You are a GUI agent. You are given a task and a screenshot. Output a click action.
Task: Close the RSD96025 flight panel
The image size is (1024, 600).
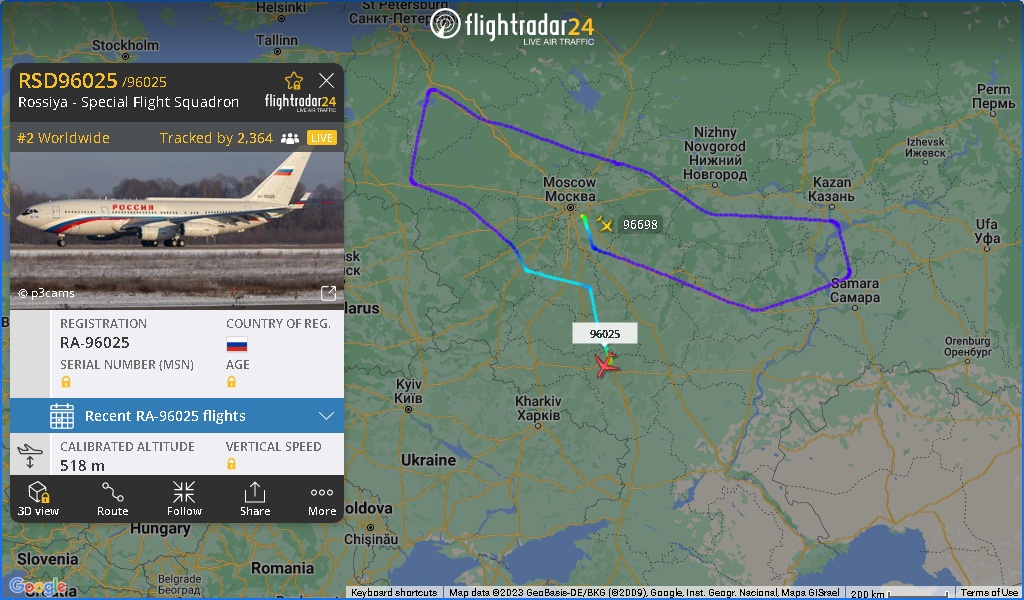327,80
